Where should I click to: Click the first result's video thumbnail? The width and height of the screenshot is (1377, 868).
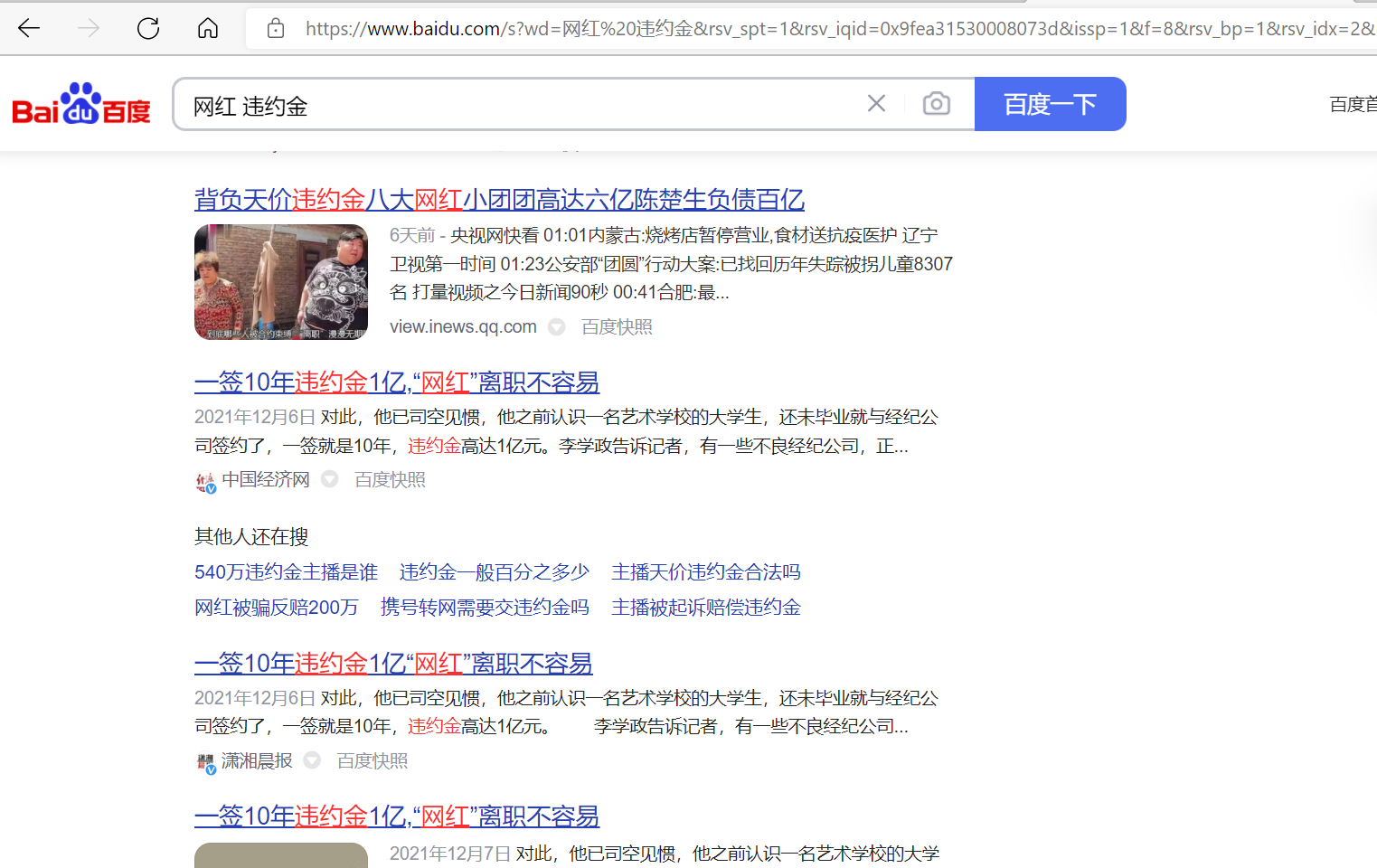tap(280, 282)
